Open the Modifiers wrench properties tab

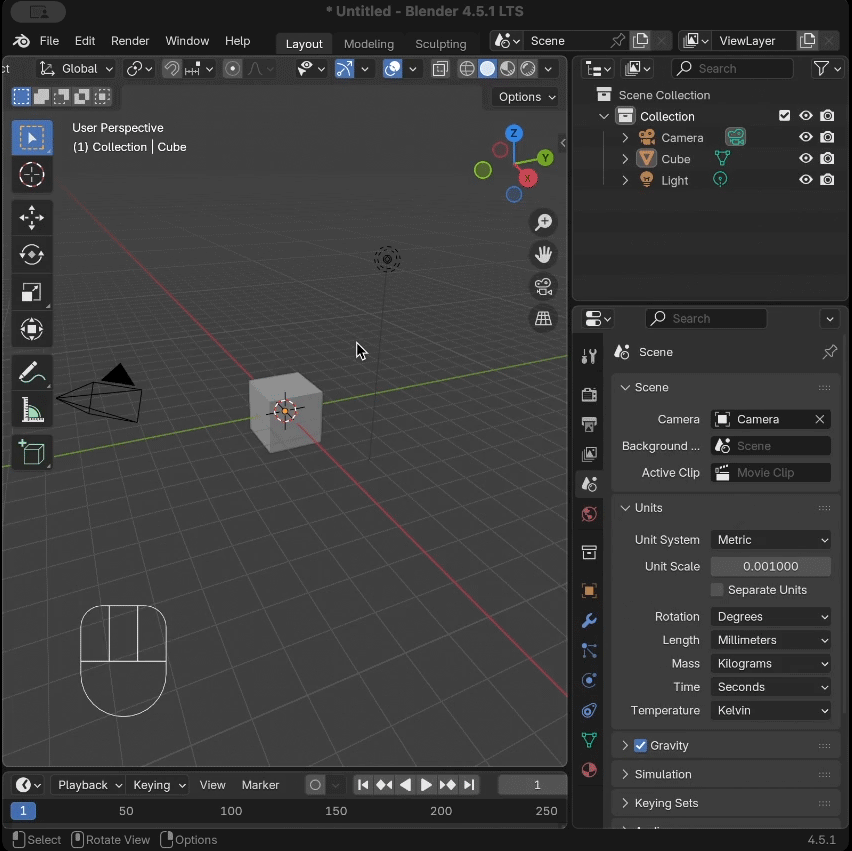coord(589,621)
